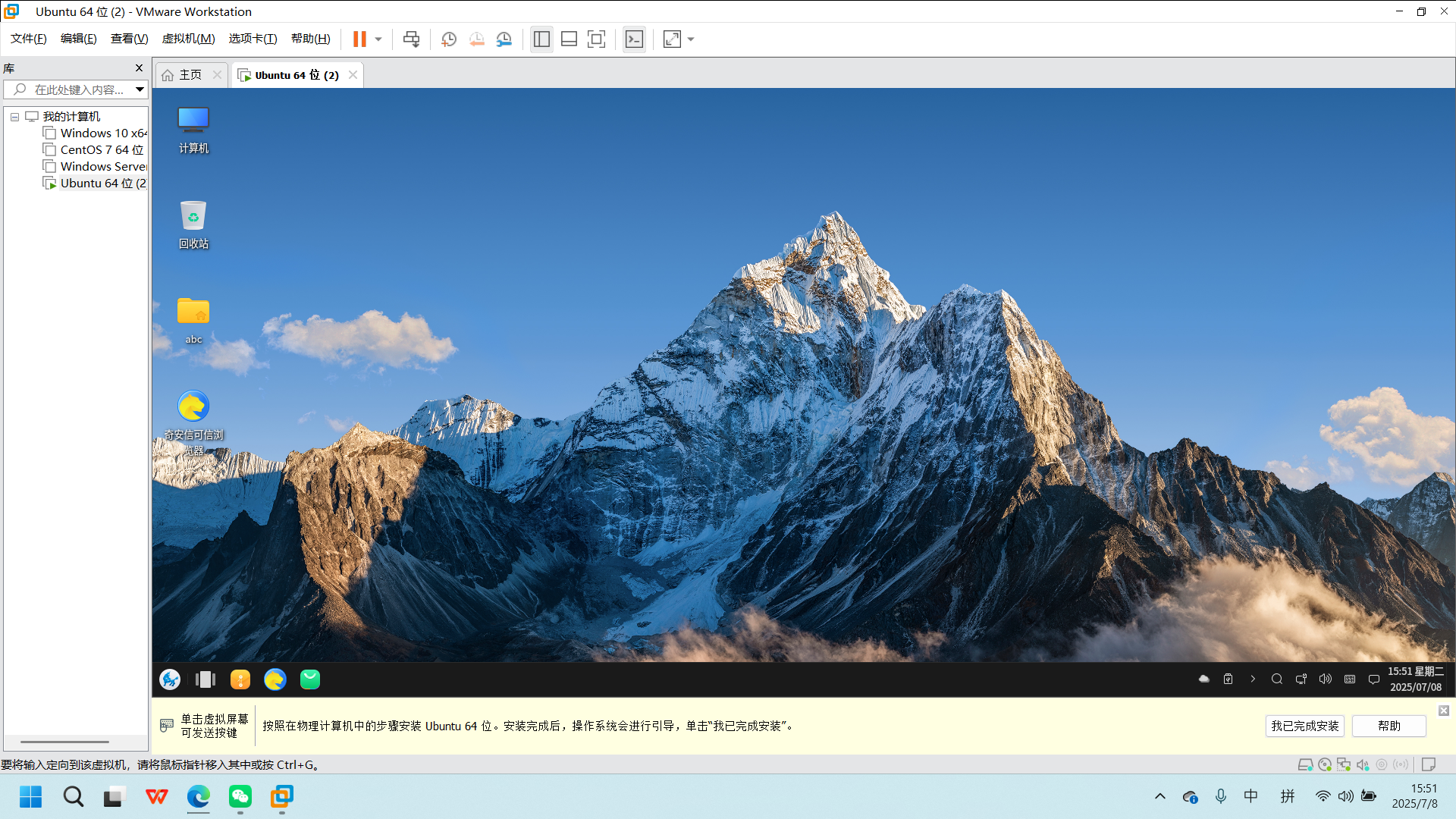This screenshot has width=1456, height=819.
Task: Open the 编辑(E) menu
Action: (x=79, y=39)
